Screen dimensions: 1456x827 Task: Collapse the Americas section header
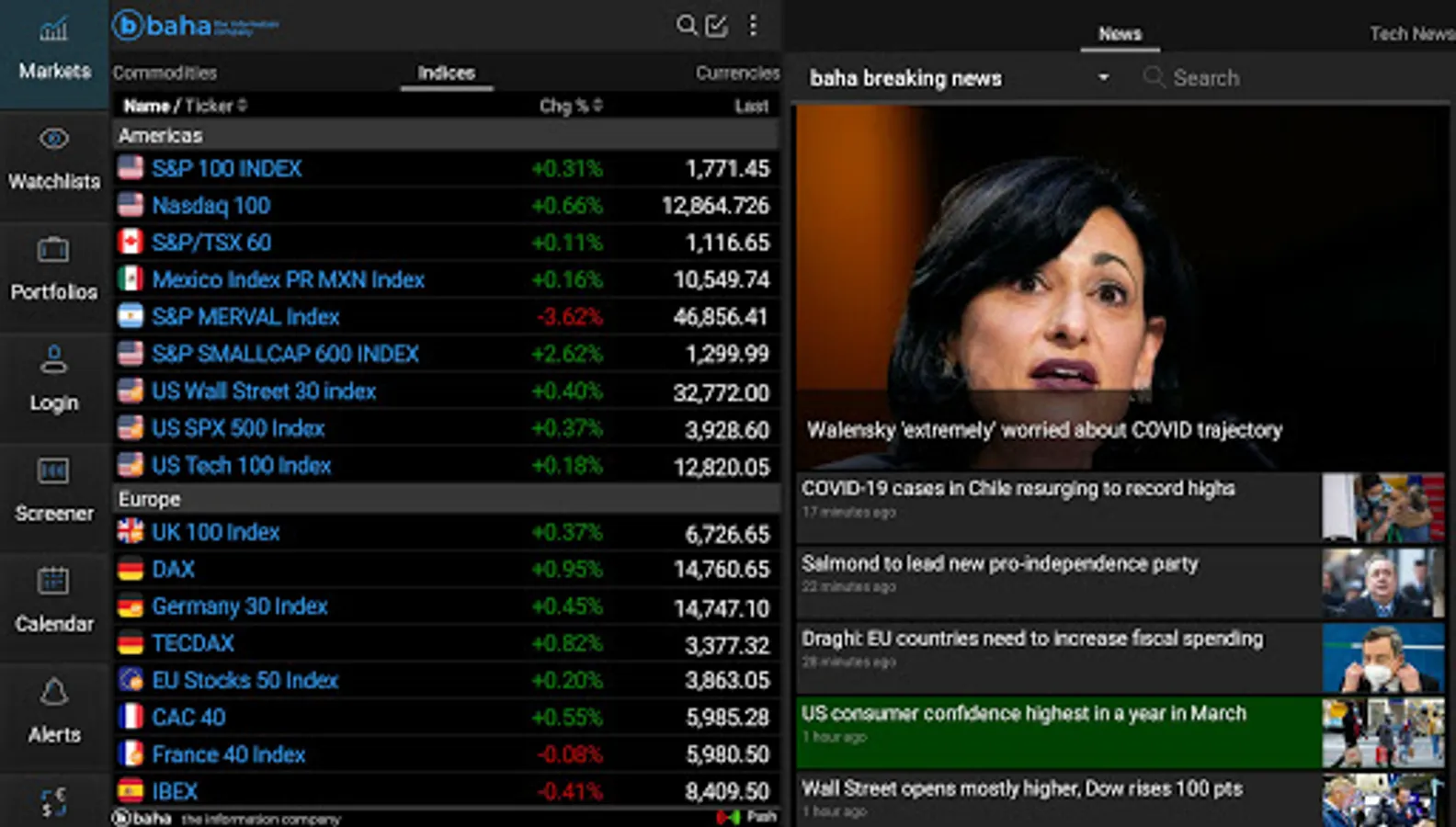click(x=447, y=135)
